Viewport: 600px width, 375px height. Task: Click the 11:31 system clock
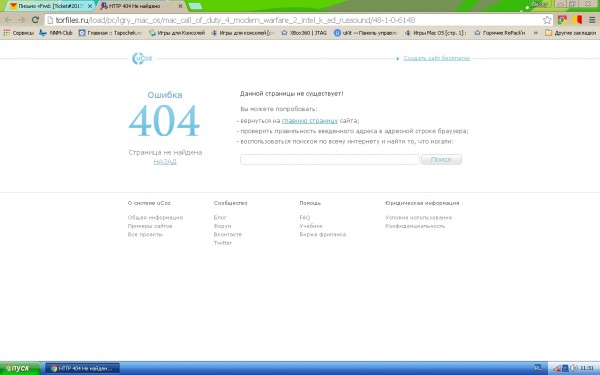[x=587, y=368]
